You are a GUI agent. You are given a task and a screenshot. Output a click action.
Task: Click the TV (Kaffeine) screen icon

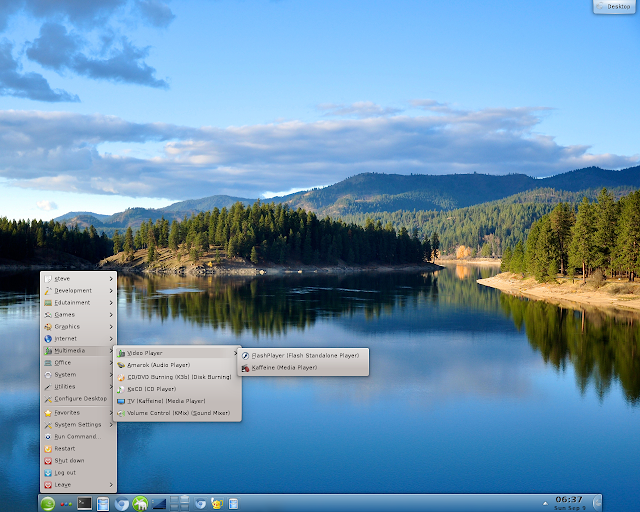(121, 401)
